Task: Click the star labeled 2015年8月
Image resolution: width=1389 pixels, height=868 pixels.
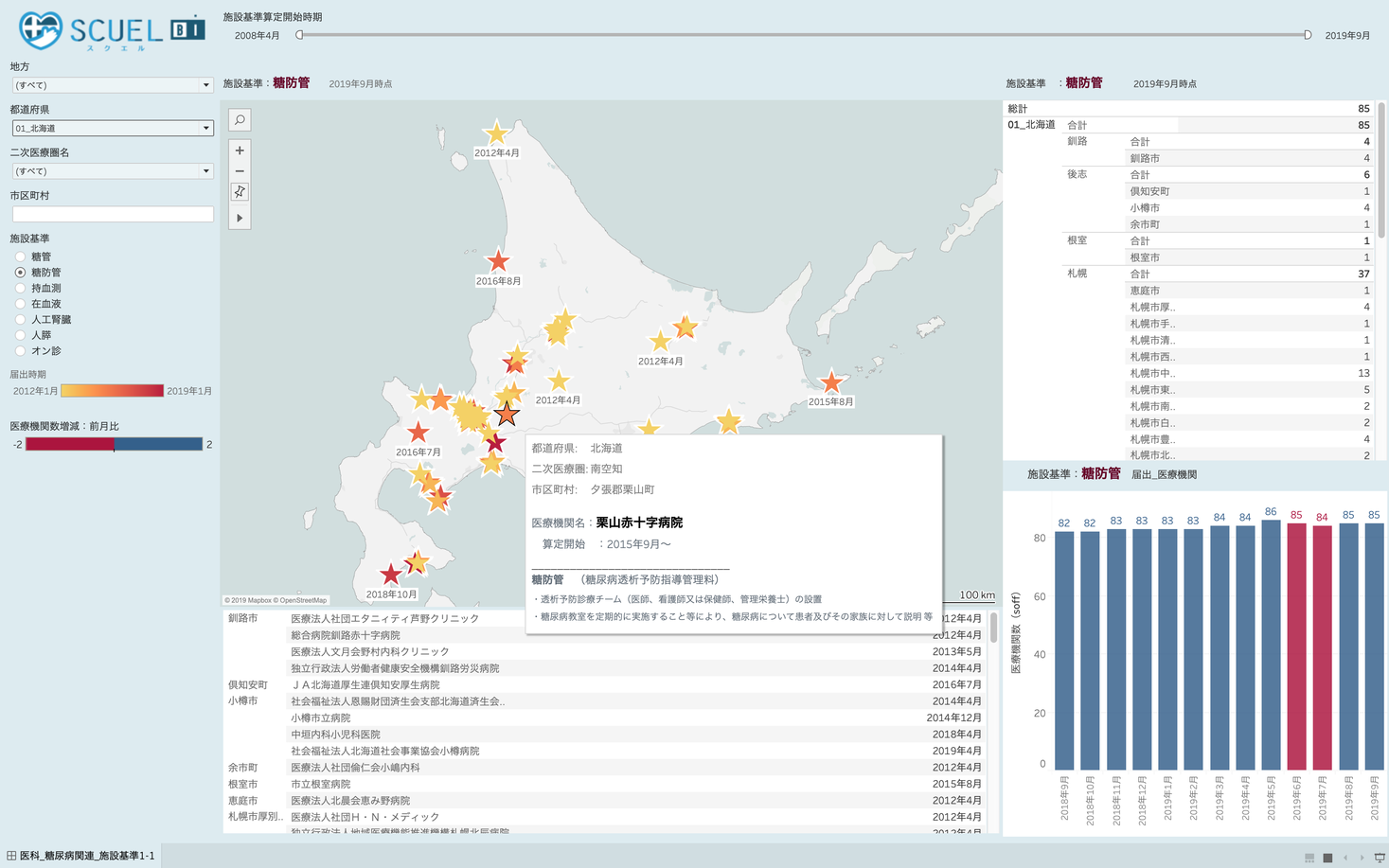Action: click(x=831, y=381)
